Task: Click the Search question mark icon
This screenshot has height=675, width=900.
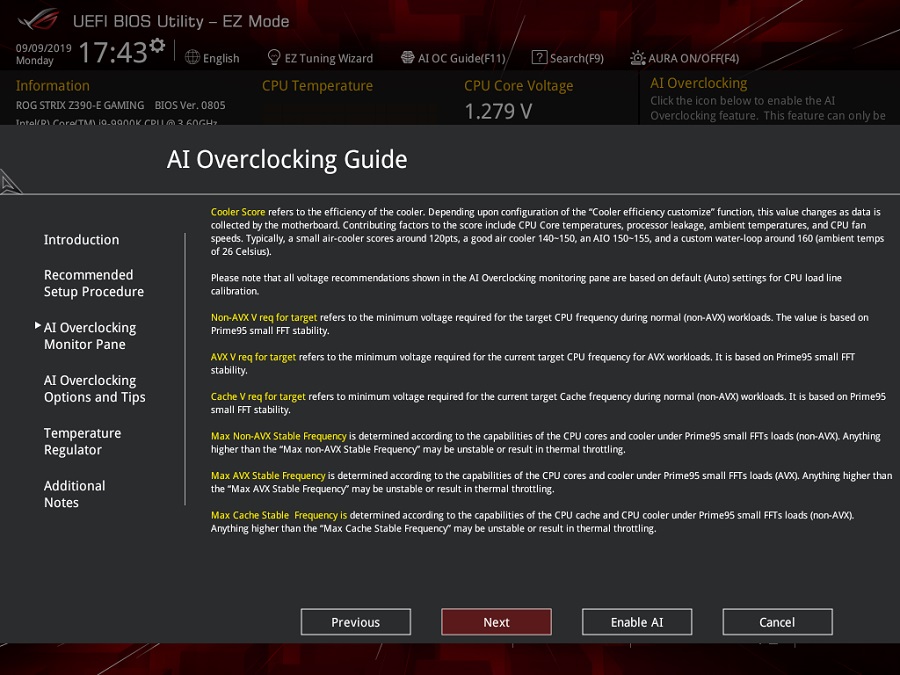Action: point(539,57)
